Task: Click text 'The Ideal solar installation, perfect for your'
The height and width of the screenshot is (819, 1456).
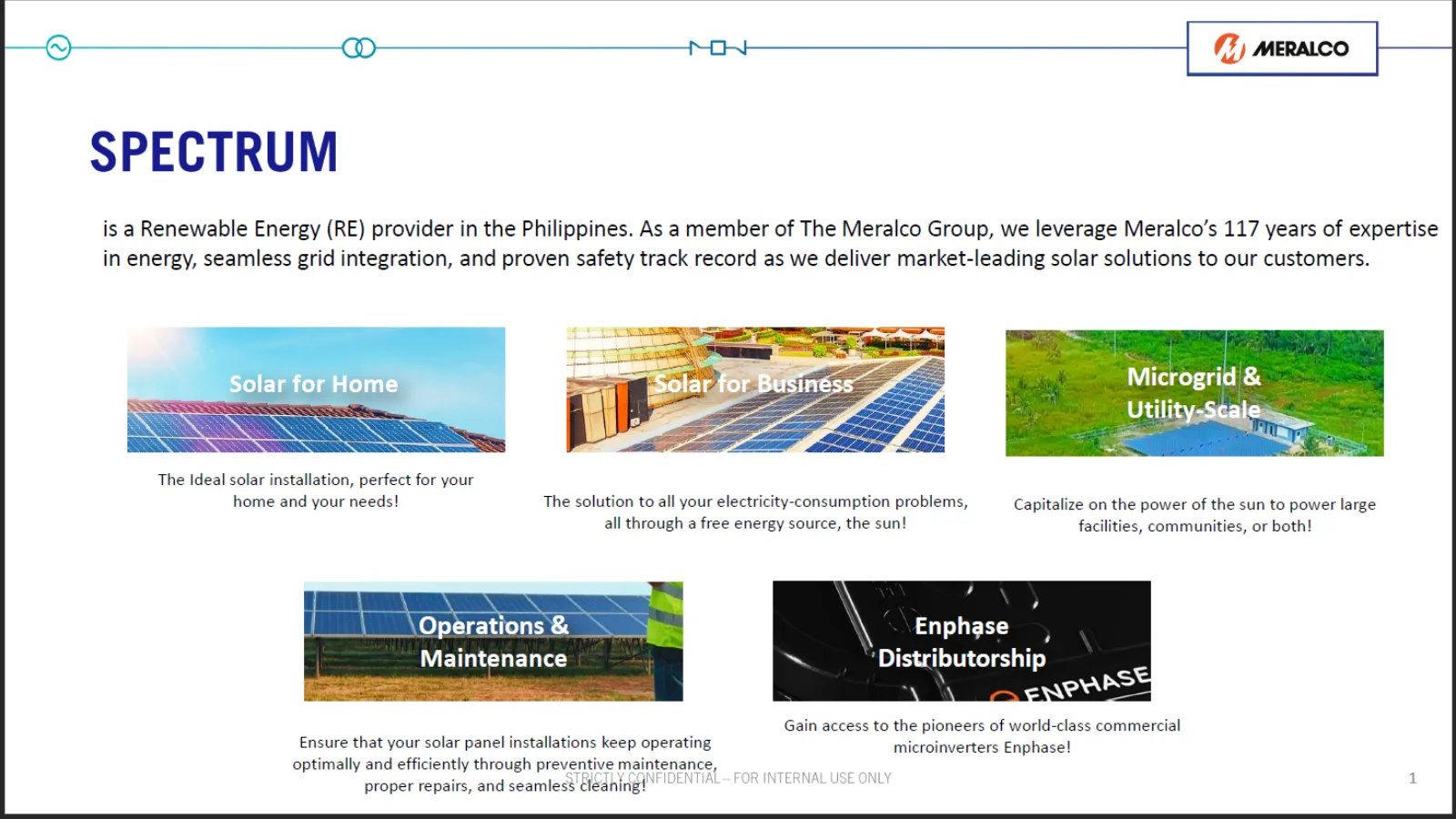Action: [316, 480]
